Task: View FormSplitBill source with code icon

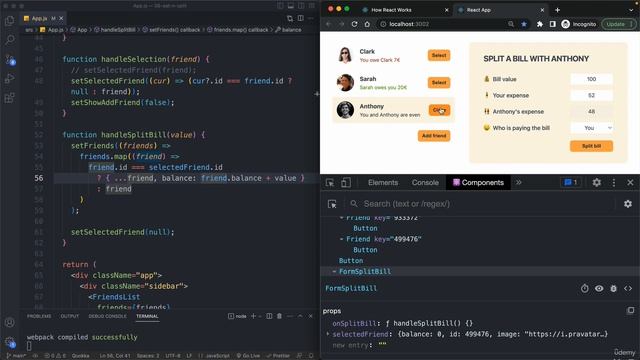Action: [x=628, y=289]
